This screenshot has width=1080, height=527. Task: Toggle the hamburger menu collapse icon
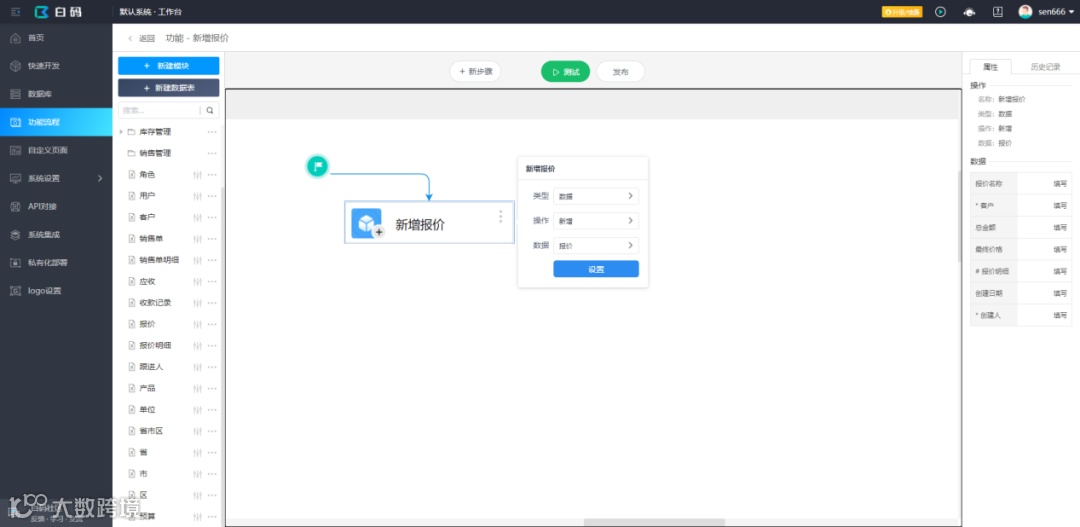pos(15,12)
